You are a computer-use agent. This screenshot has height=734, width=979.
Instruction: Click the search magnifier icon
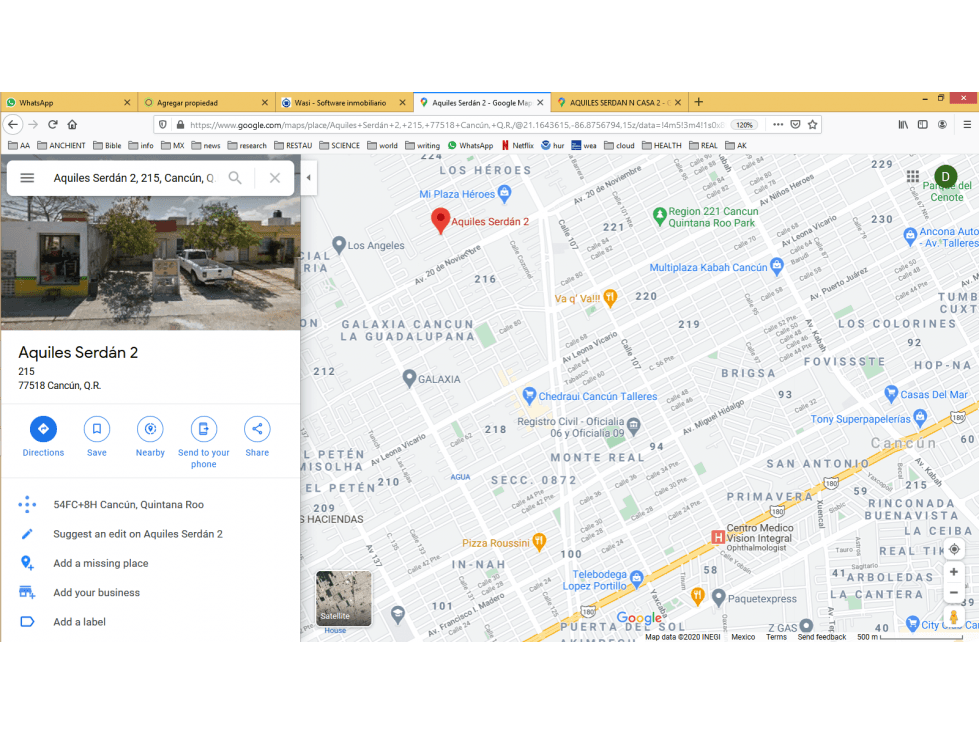235,178
